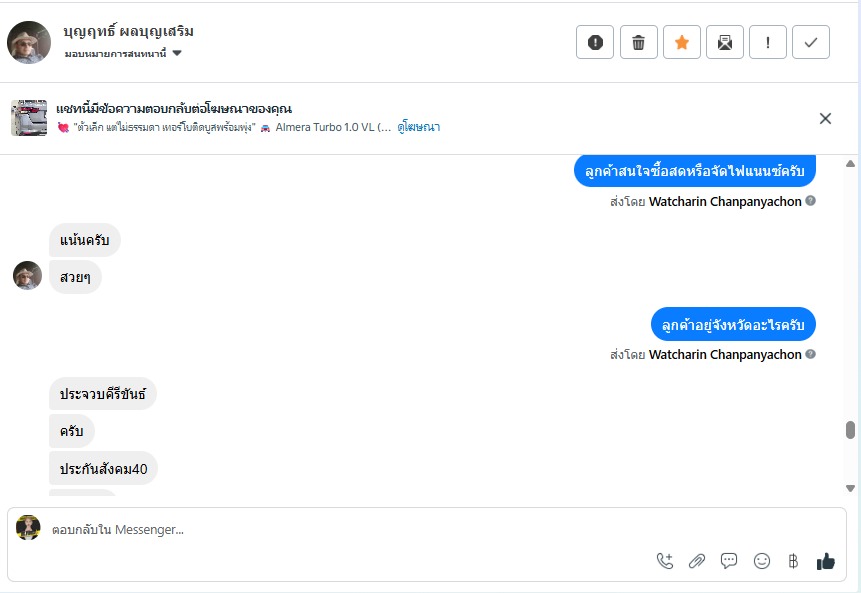Screen dimensions: 861x593
Task: Open the emoji picker
Action: [x=762, y=561]
